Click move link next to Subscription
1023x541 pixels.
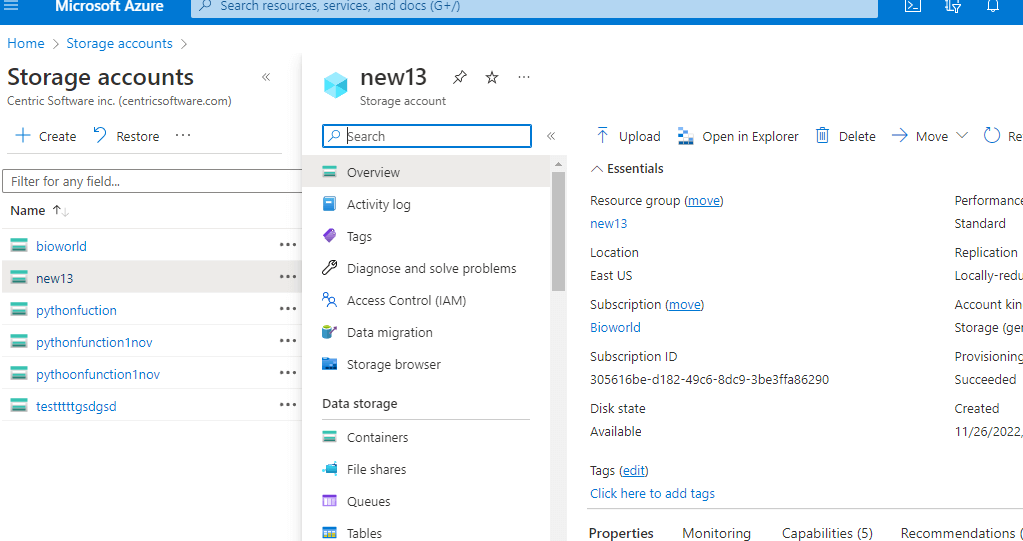684,304
